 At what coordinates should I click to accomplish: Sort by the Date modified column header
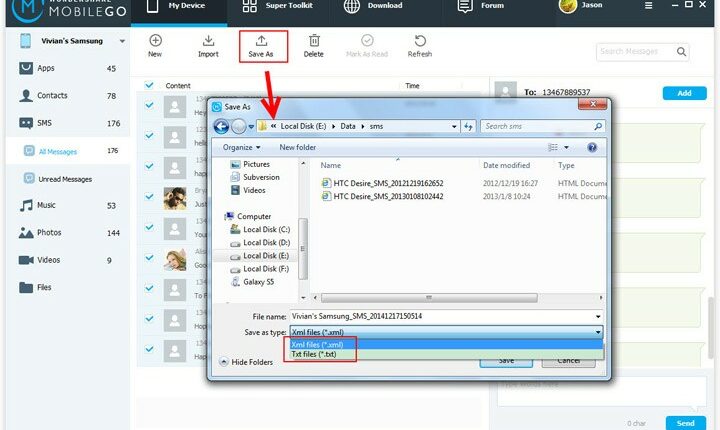click(506, 165)
